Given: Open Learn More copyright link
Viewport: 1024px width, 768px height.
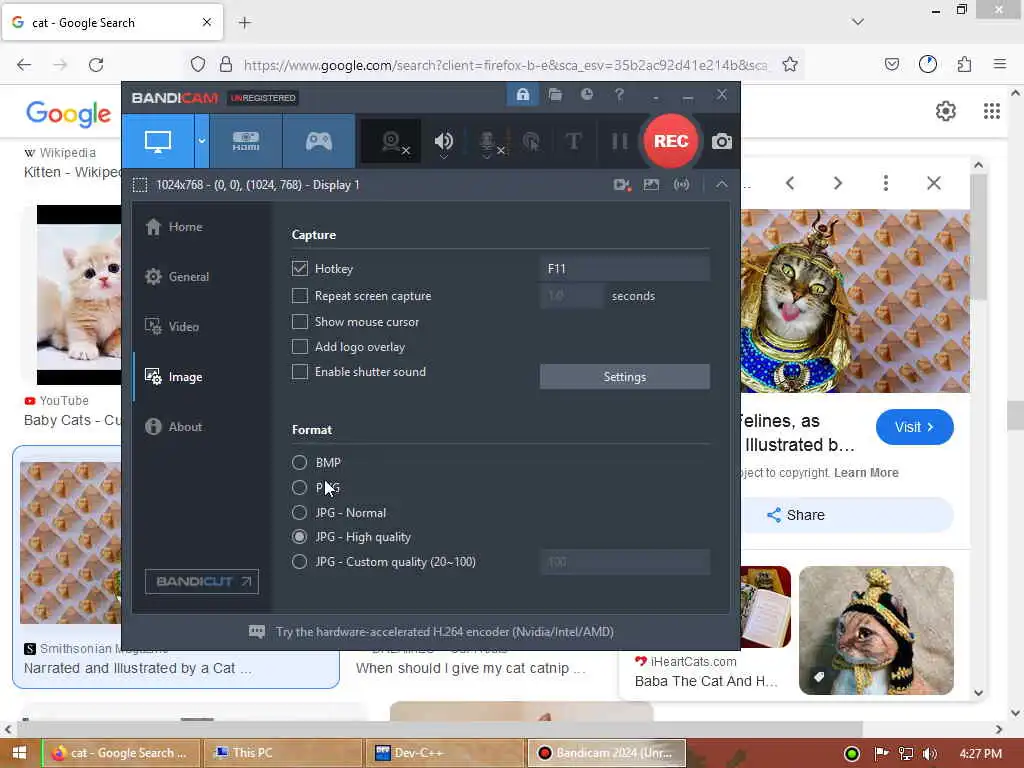Looking at the screenshot, I should tap(866, 473).
